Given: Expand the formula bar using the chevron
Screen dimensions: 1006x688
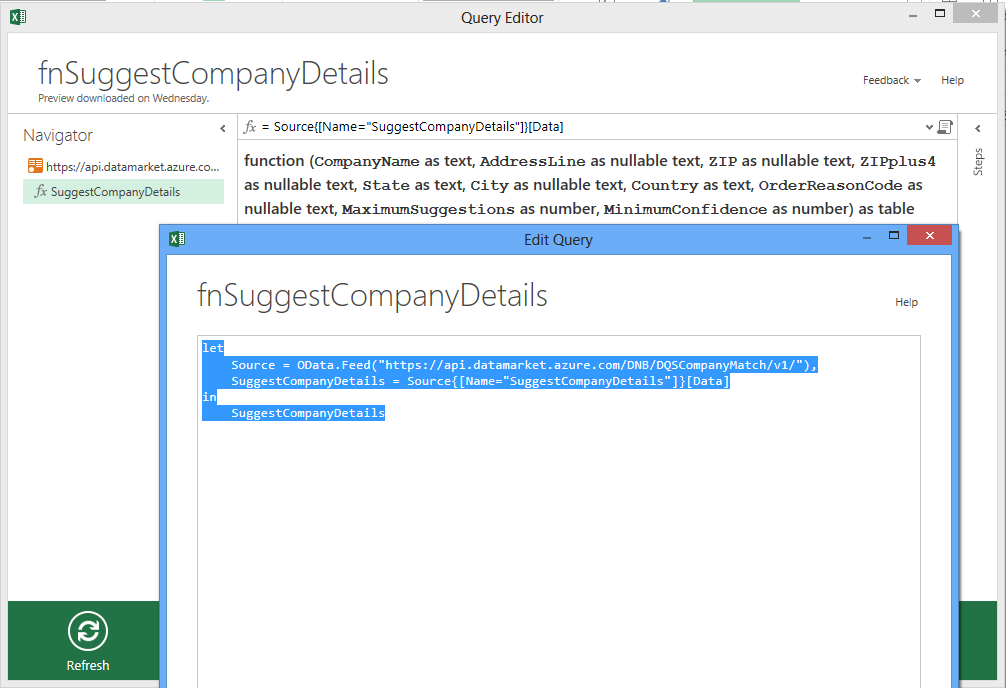Looking at the screenshot, I should (x=929, y=127).
